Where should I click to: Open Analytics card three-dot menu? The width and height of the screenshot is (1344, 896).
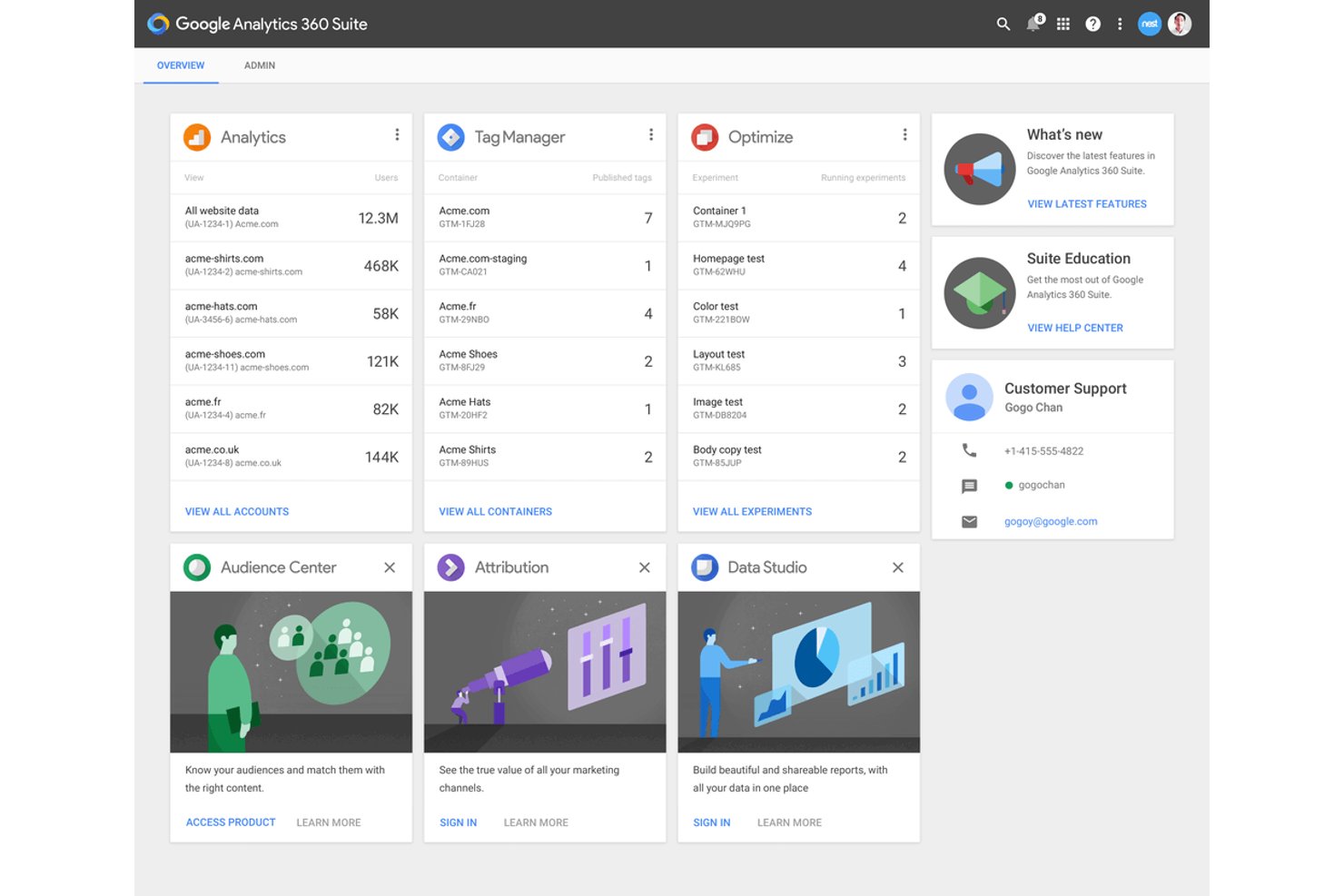[397, 135]
